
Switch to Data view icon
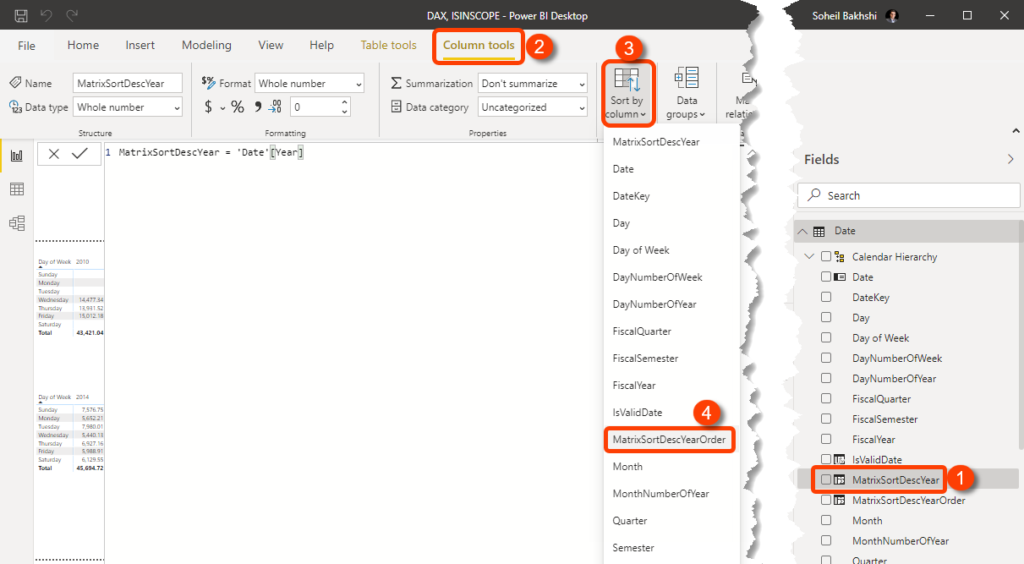(x=17, y=189)
